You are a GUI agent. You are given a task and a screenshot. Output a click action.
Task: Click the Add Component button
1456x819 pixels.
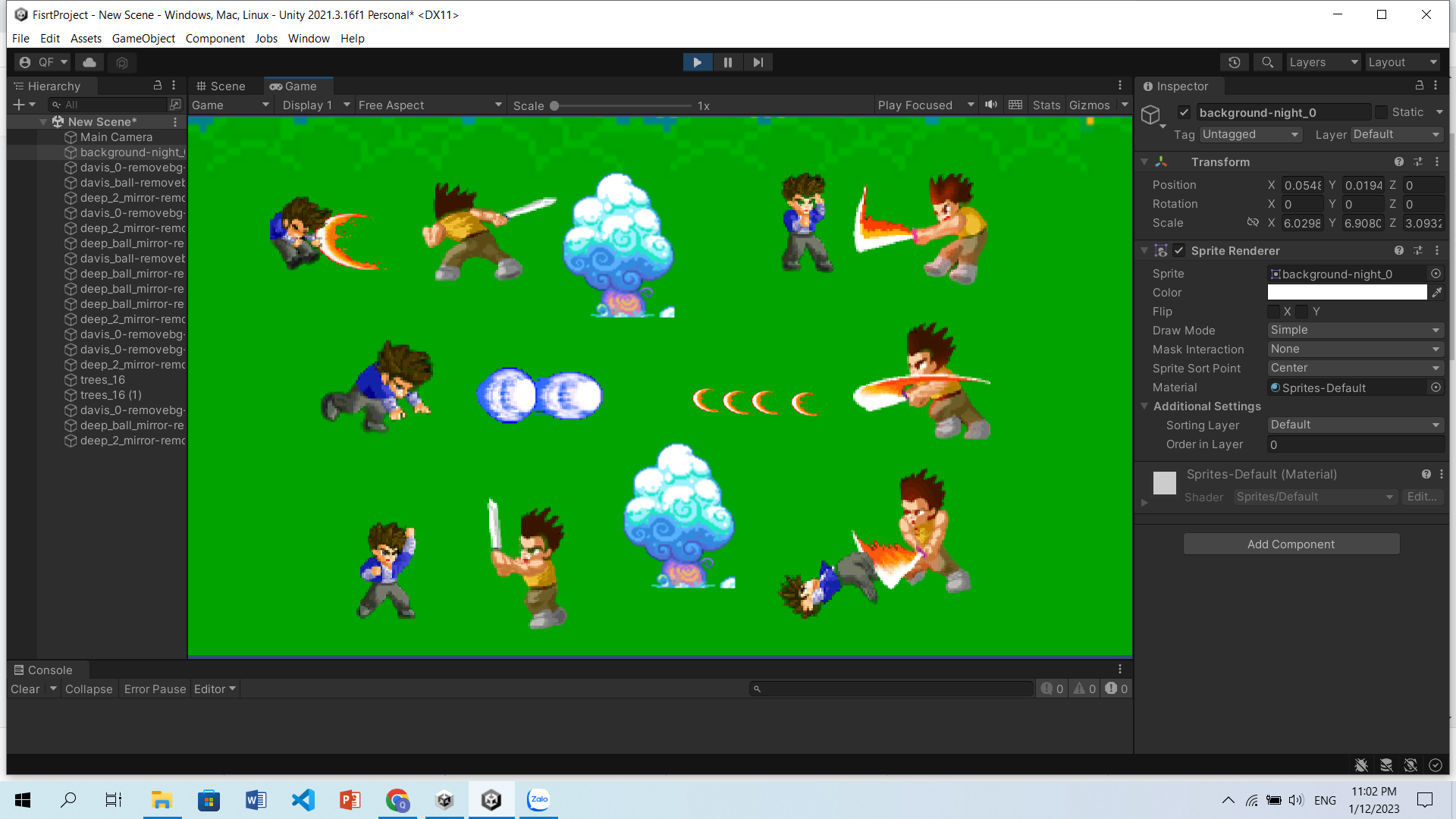pos(1291,544)
